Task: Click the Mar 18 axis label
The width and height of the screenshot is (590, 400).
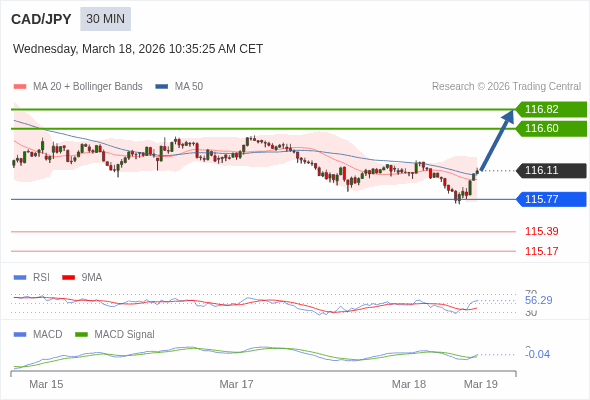Action: point(409,384)
